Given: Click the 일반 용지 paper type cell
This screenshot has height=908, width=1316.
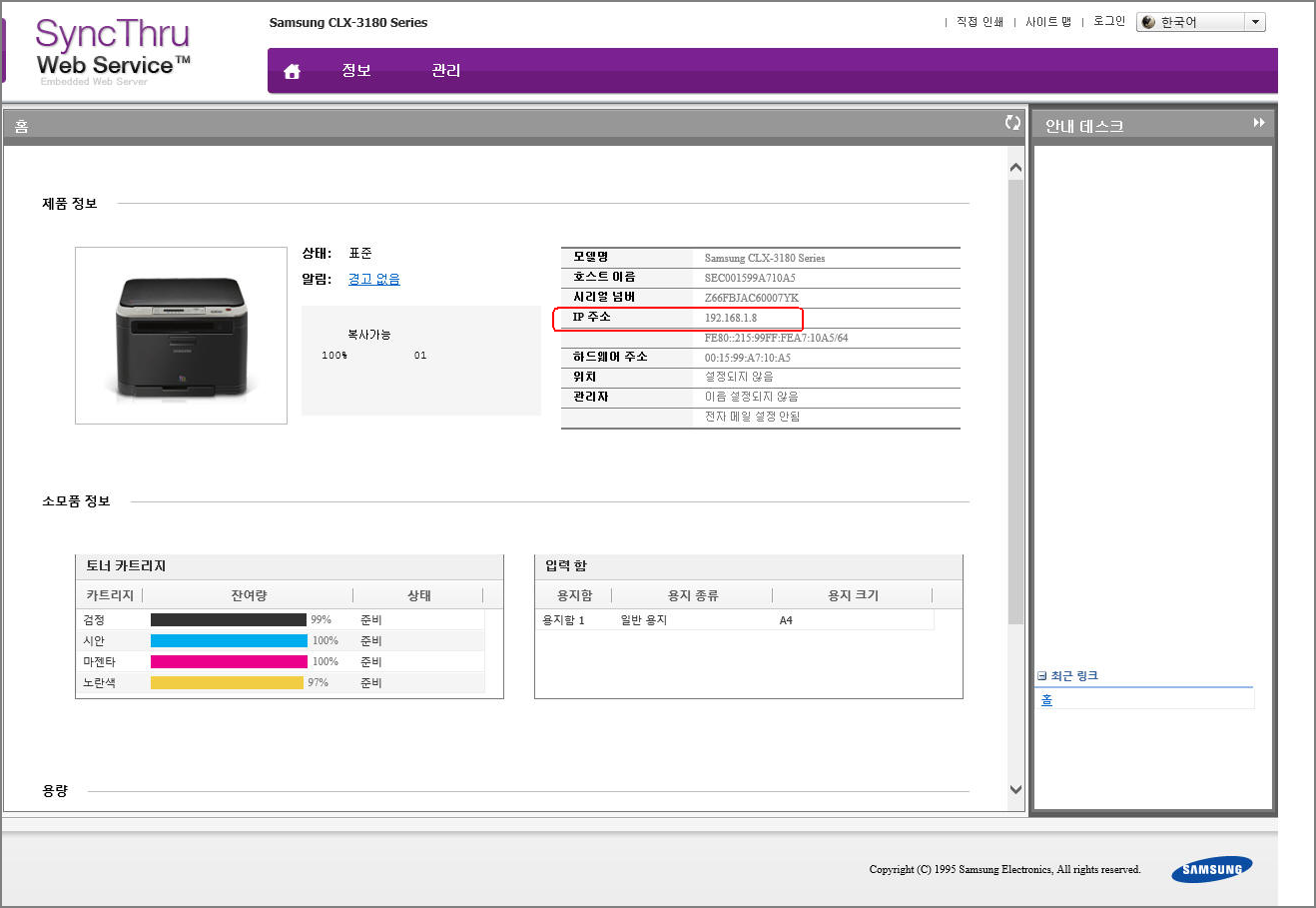Looking at the screenshot, I should [x=644, y=620].
